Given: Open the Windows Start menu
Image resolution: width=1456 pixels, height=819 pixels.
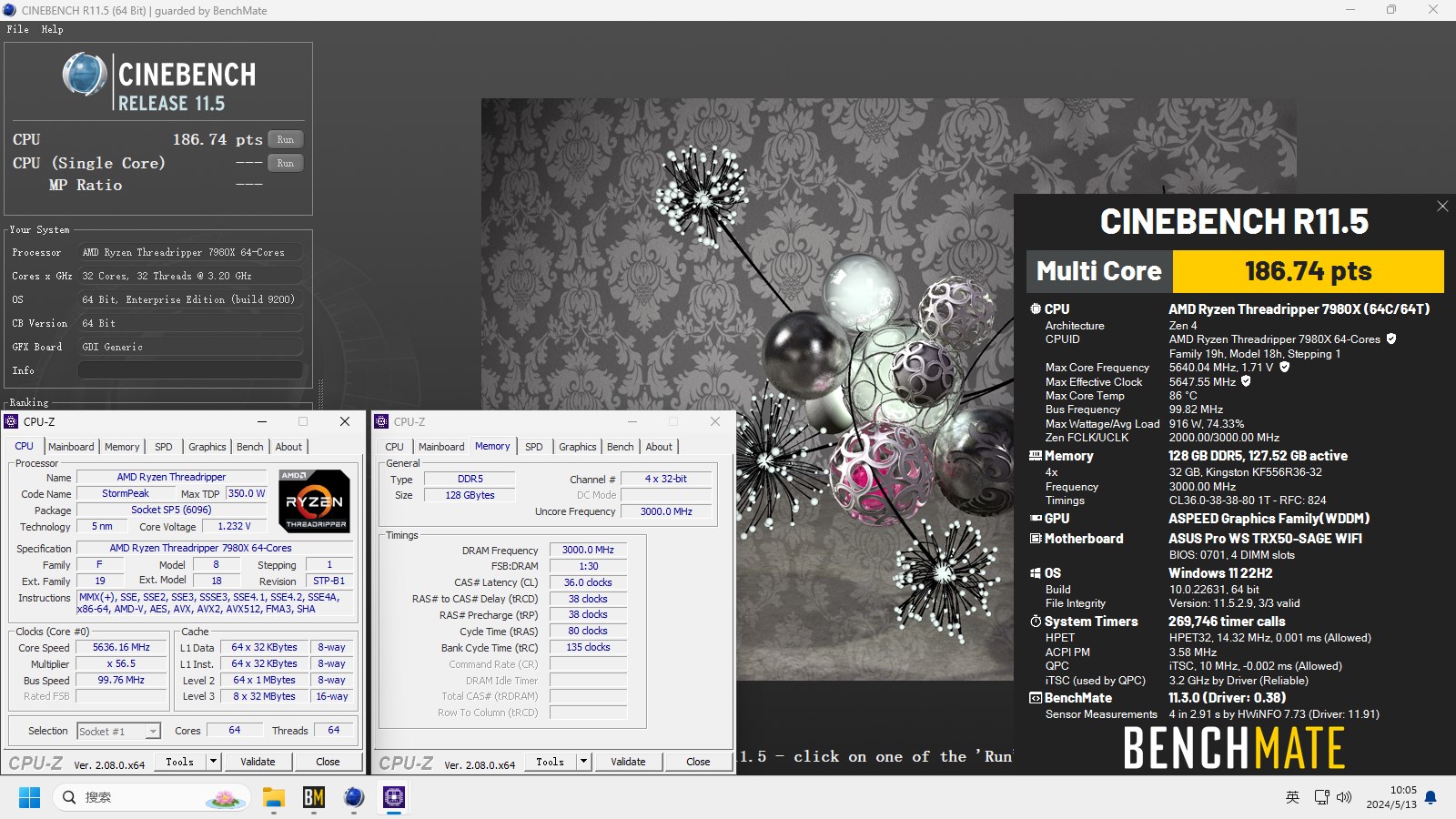Looking at the screenshot, I should (29, 797).
